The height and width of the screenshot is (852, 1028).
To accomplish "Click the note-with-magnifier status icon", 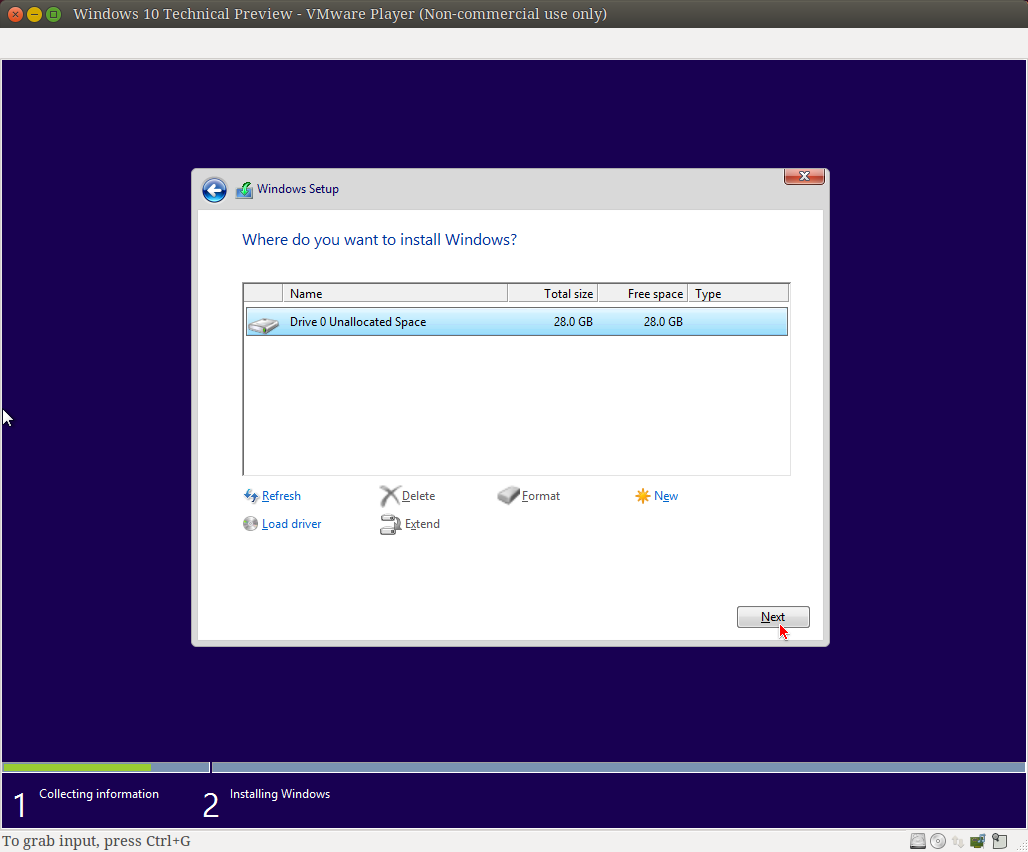I will point(999,841).
